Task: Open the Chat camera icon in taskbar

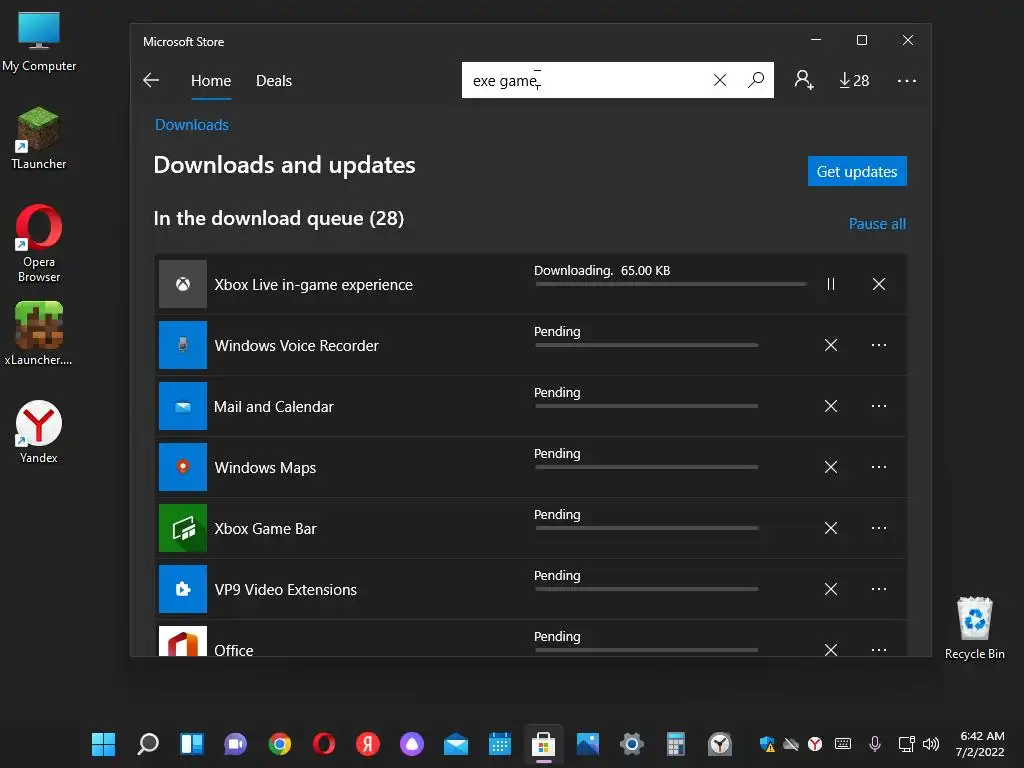Action: [235, 744]
